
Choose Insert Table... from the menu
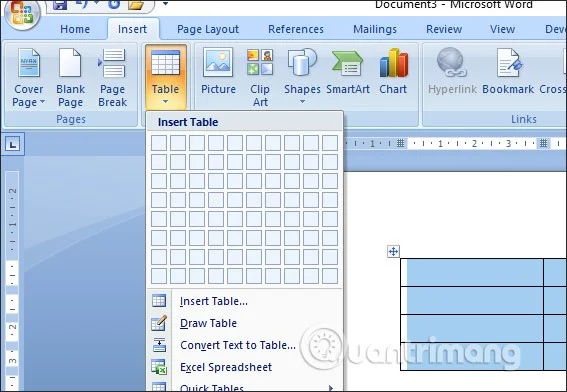pos(214,301)
